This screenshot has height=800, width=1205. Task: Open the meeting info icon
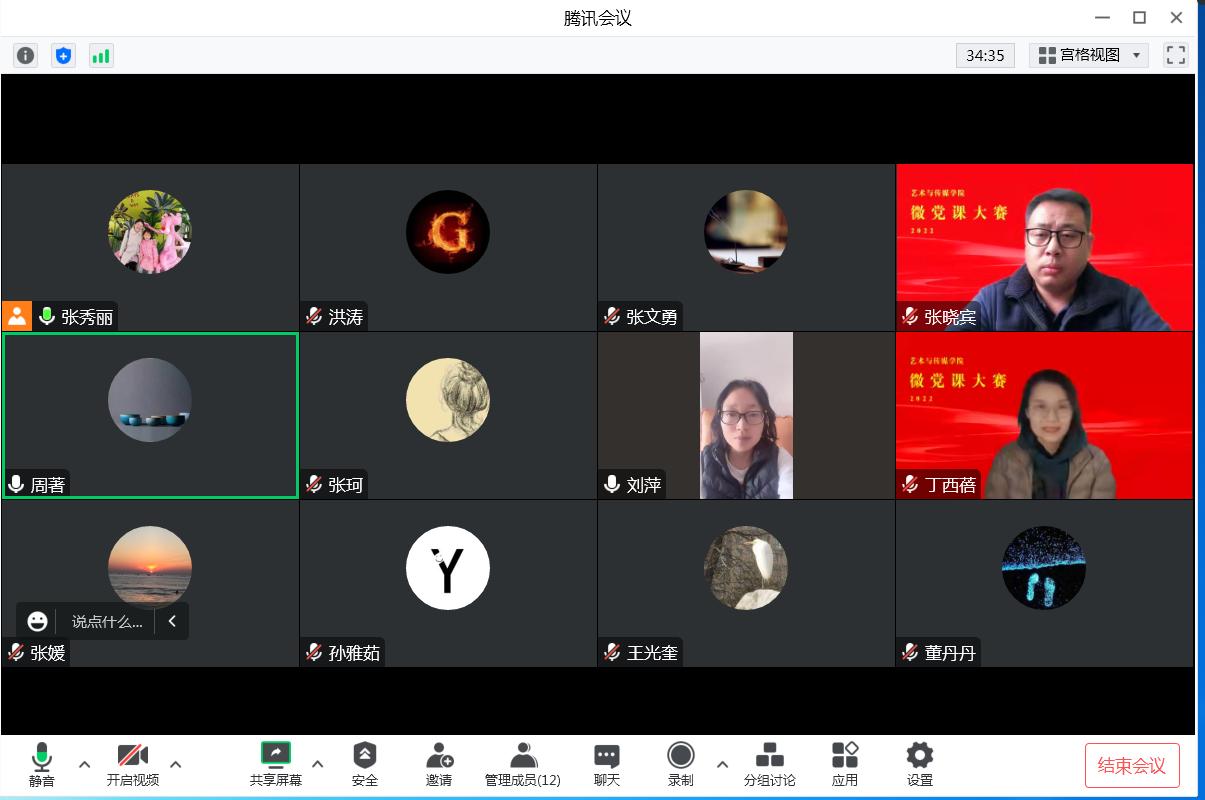coord(26,56)
